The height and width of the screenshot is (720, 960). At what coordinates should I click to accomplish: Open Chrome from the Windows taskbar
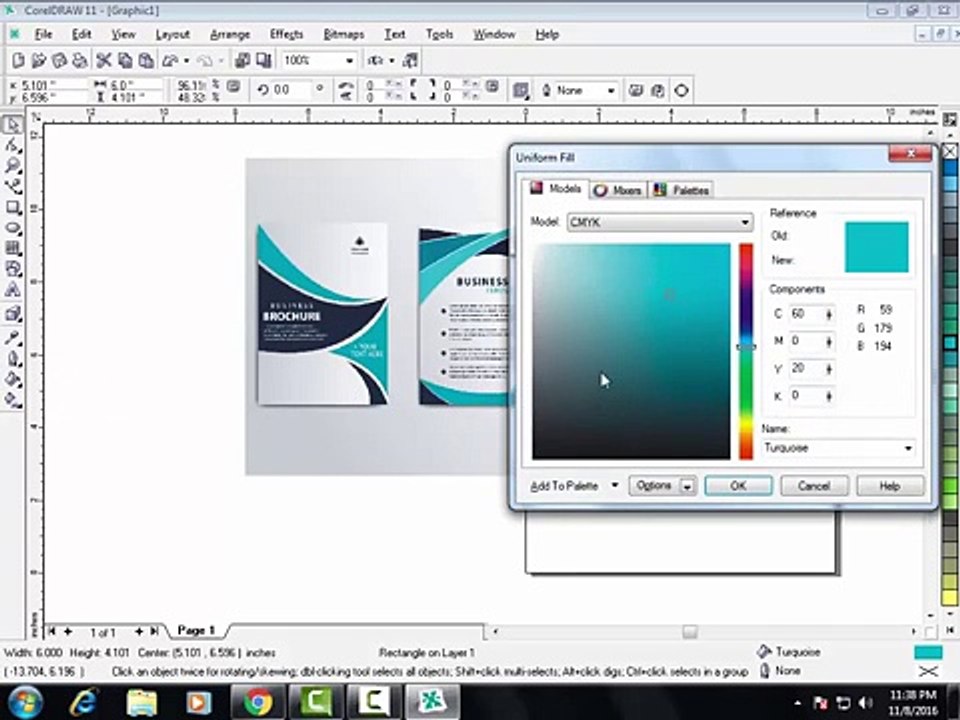pos(257,702)
